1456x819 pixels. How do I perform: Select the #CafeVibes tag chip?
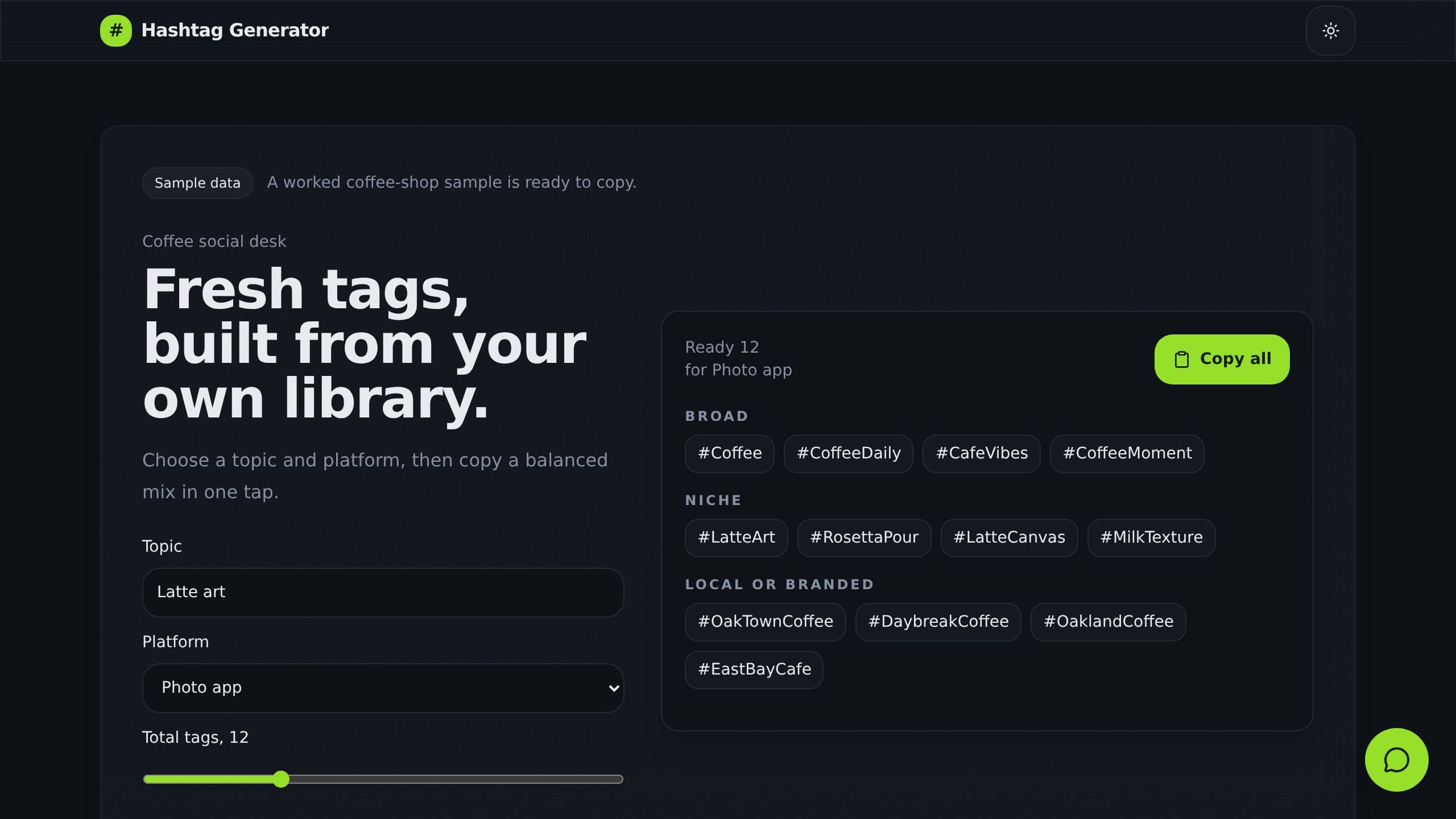[982, 453]
